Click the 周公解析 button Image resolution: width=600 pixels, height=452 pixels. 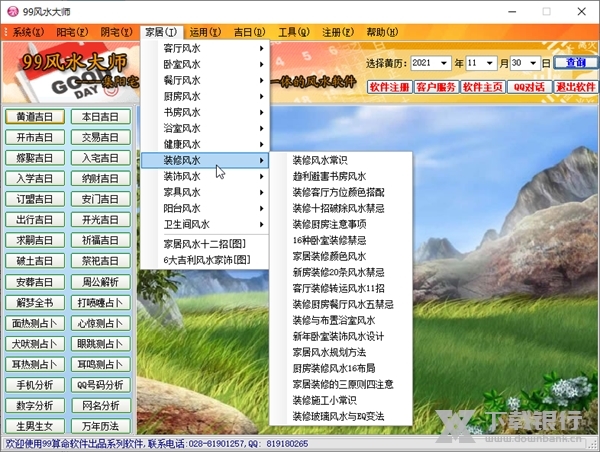point(101,282)
